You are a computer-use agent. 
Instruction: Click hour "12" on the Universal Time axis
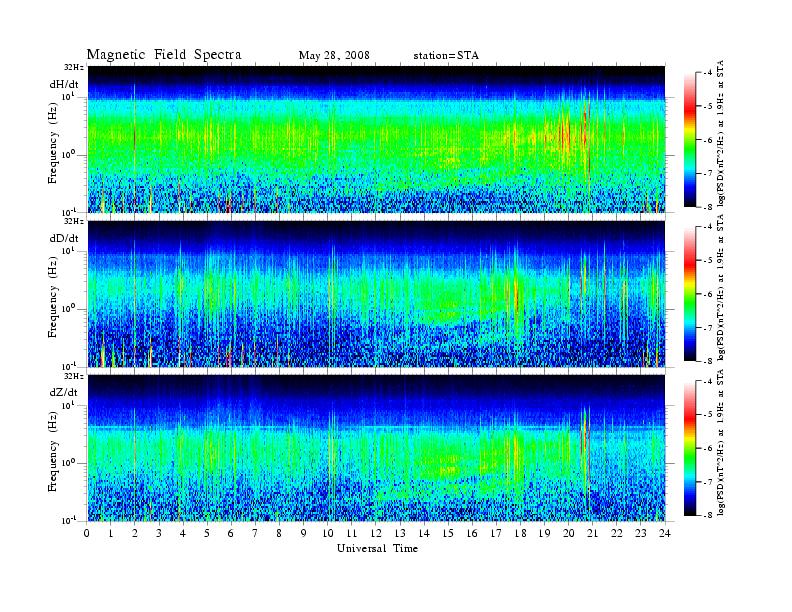(x=376, y=533)
